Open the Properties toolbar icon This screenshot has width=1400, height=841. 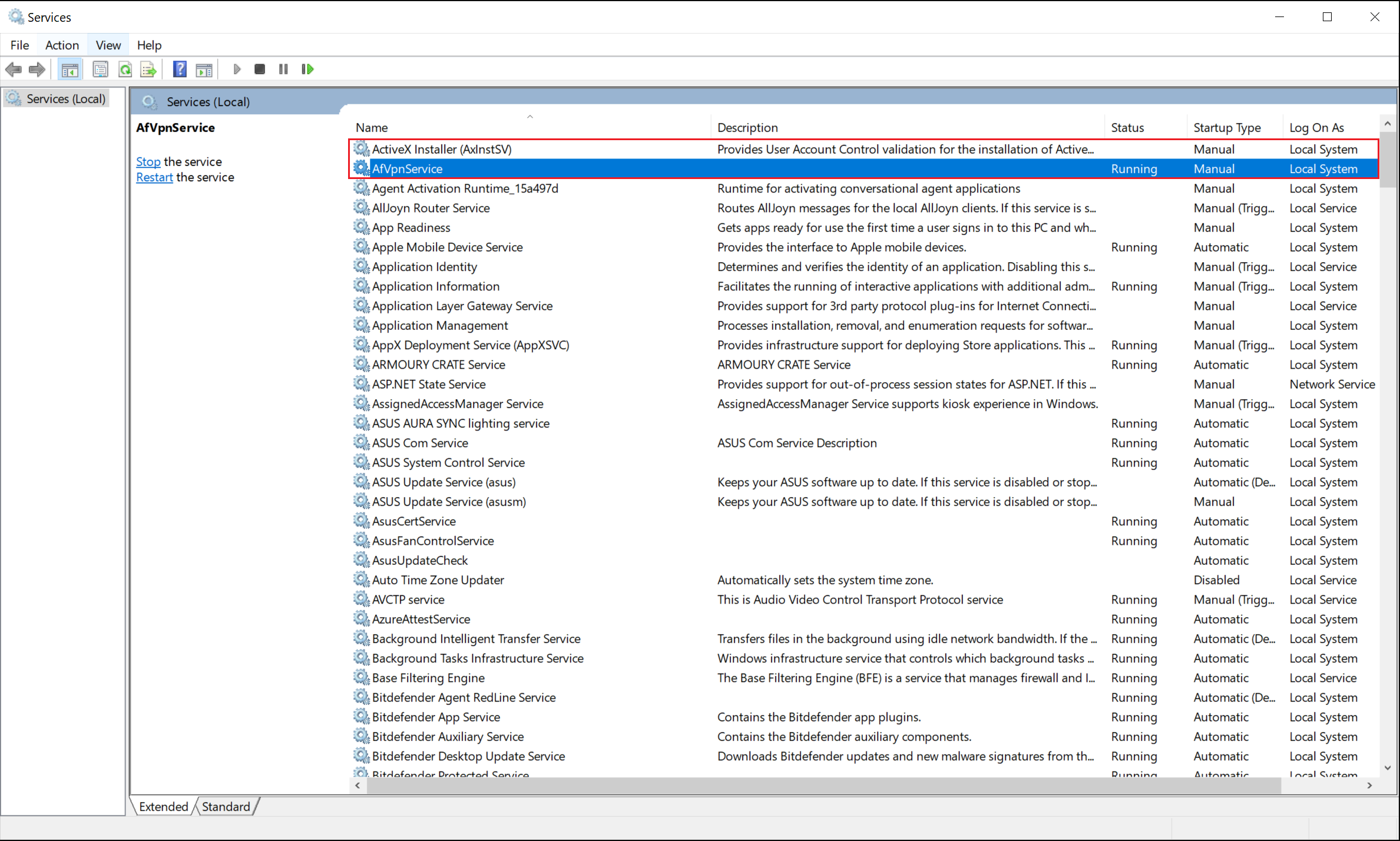101,69
